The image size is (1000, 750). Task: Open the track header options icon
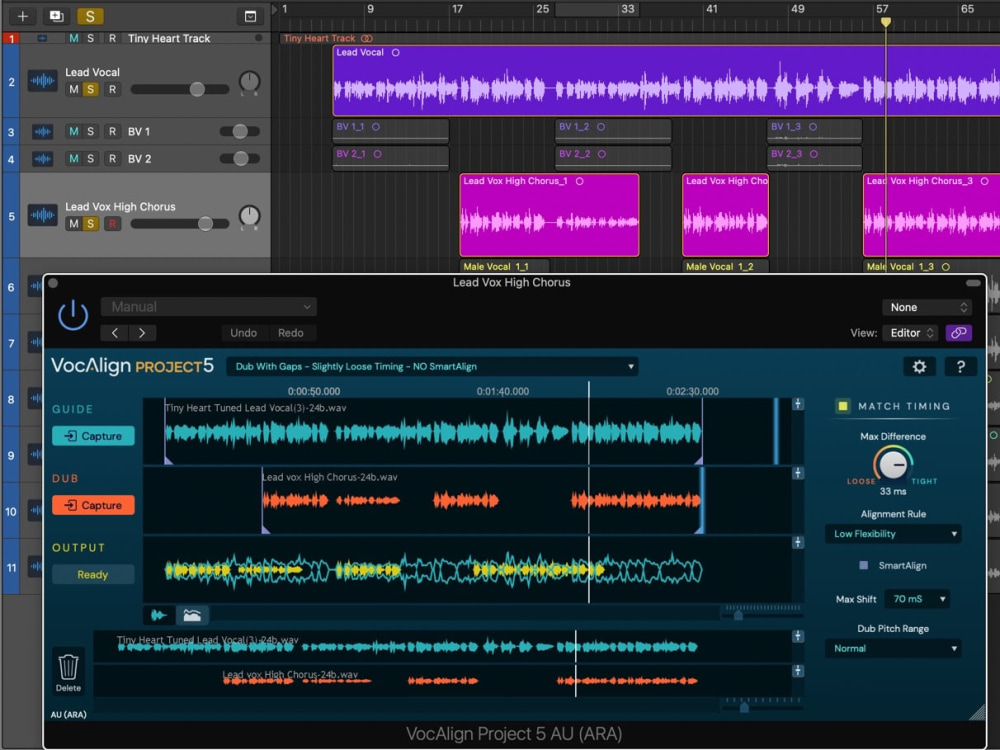click(251, 16)
